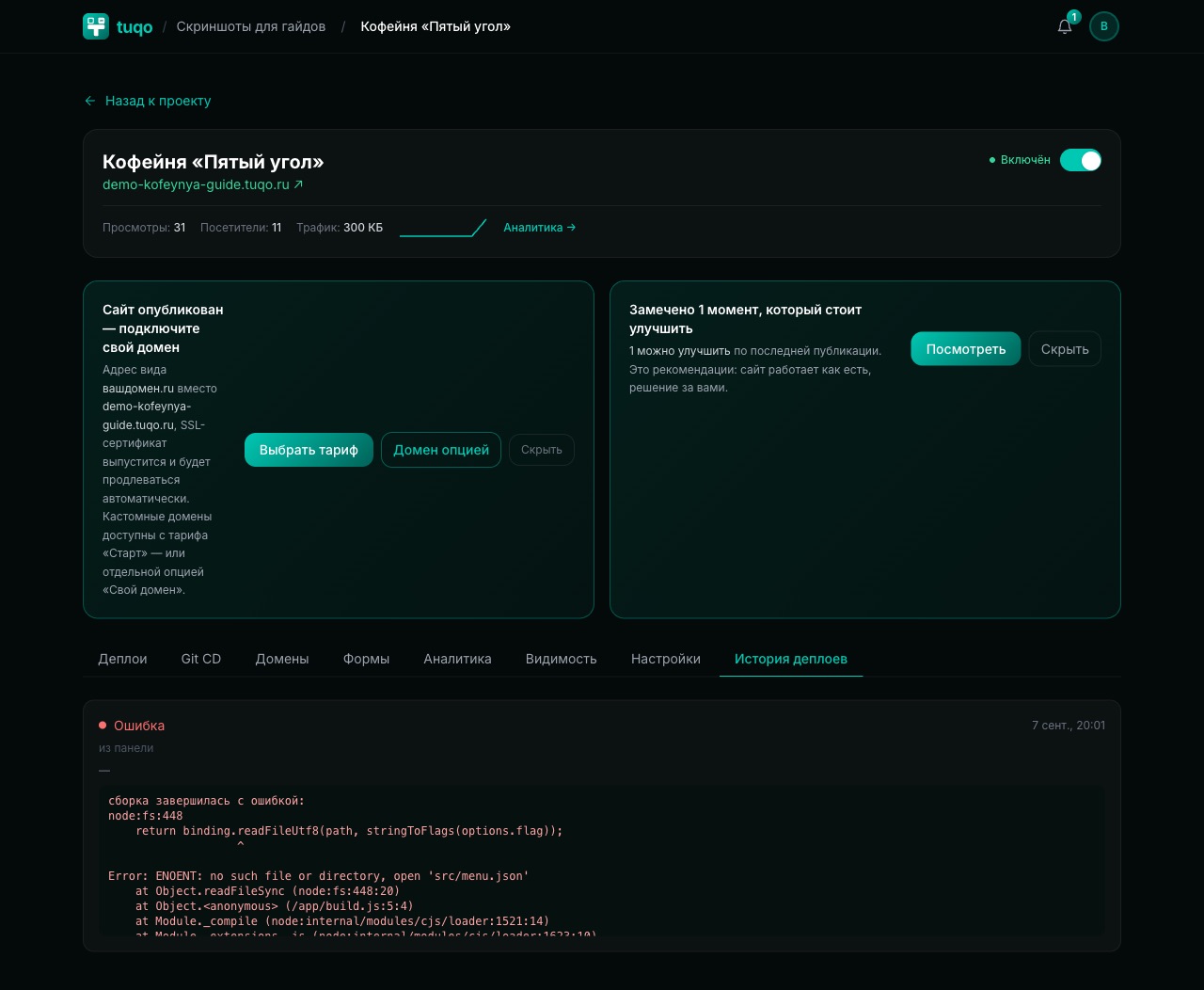The image size is (1204, 990).
Task: Open the user avatar menu
Action: pos(1104,26)
